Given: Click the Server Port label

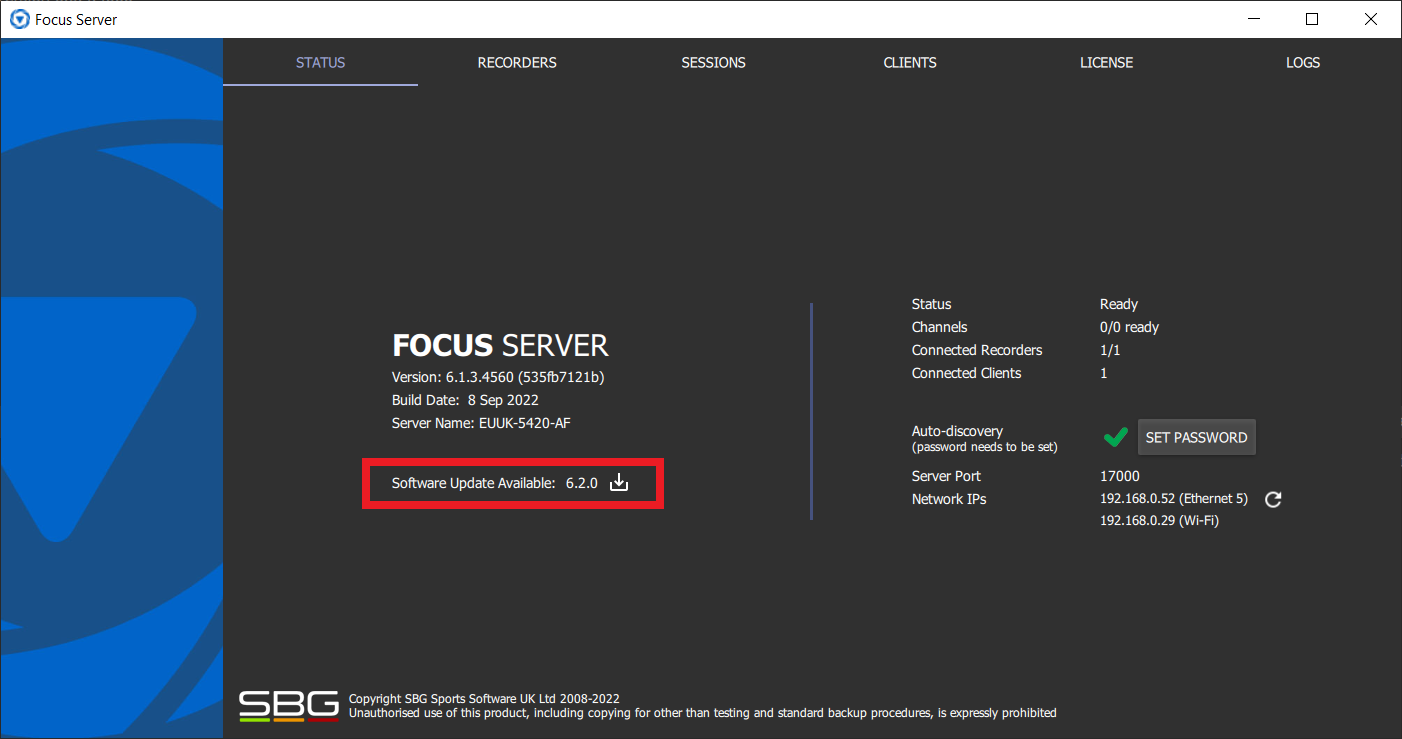Looking at the screenshot, I should (946, 476).
